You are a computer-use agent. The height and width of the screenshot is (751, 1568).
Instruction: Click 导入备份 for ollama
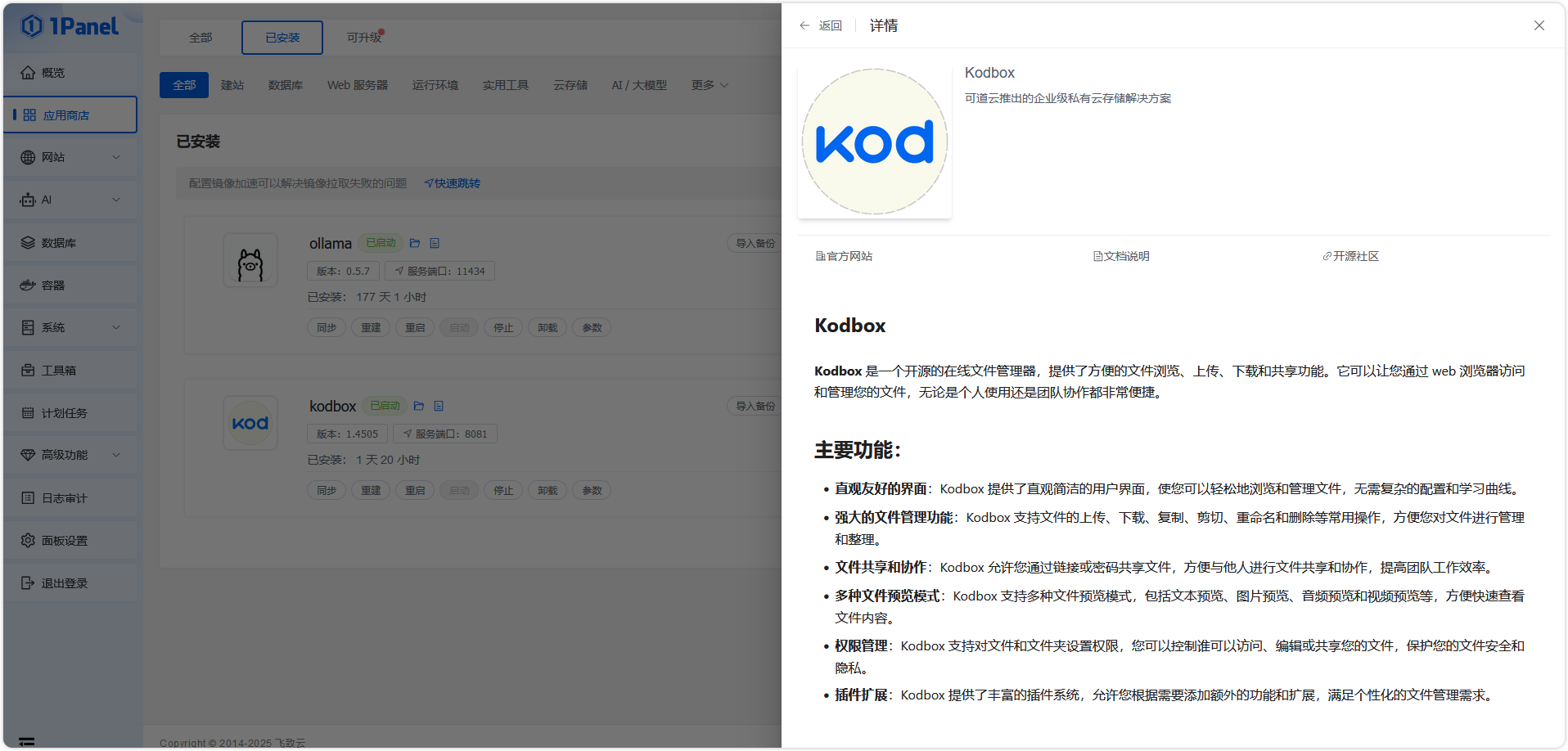pos(755,243)
